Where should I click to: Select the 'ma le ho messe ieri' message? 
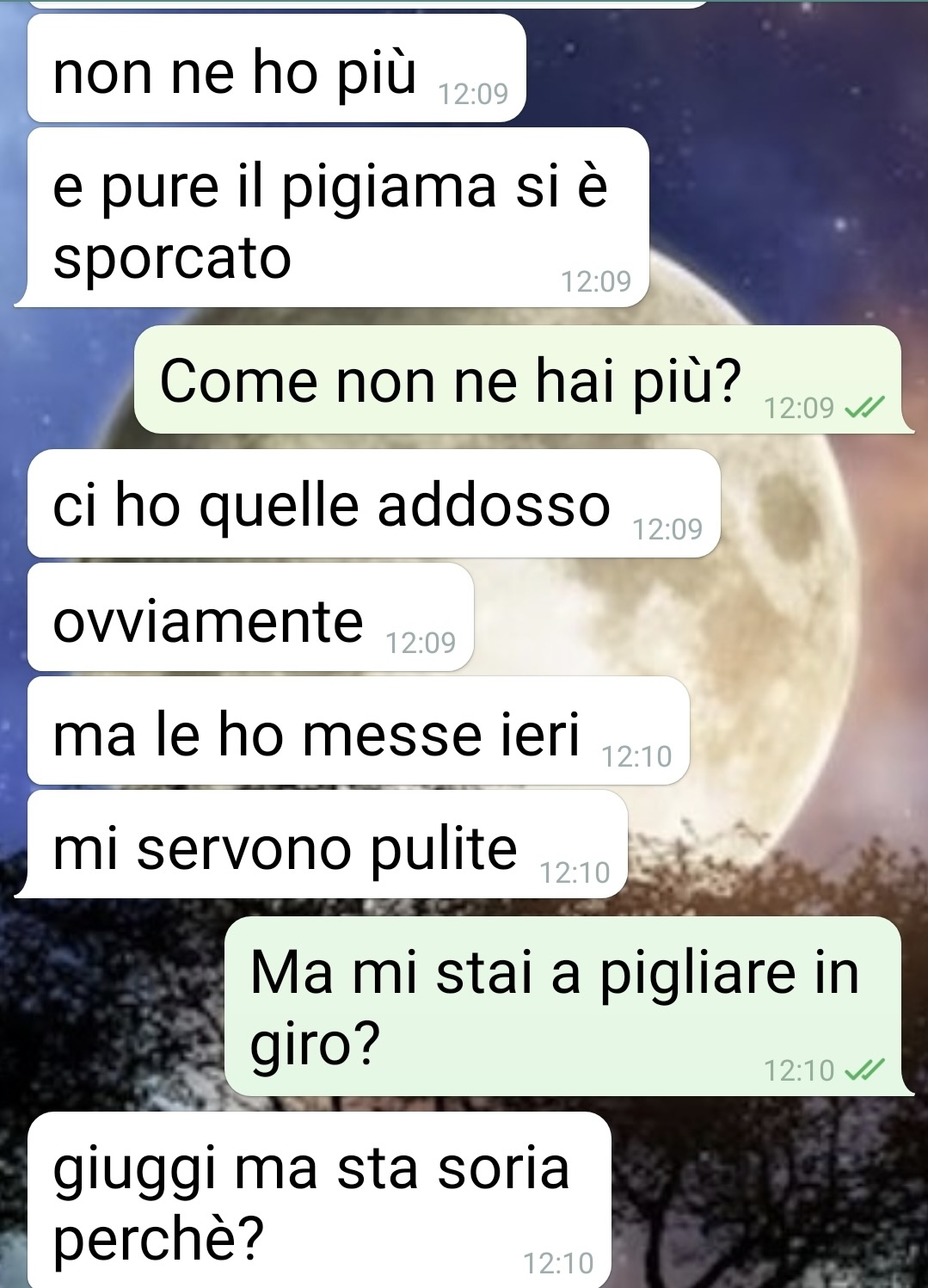click(x=358, y=731)
